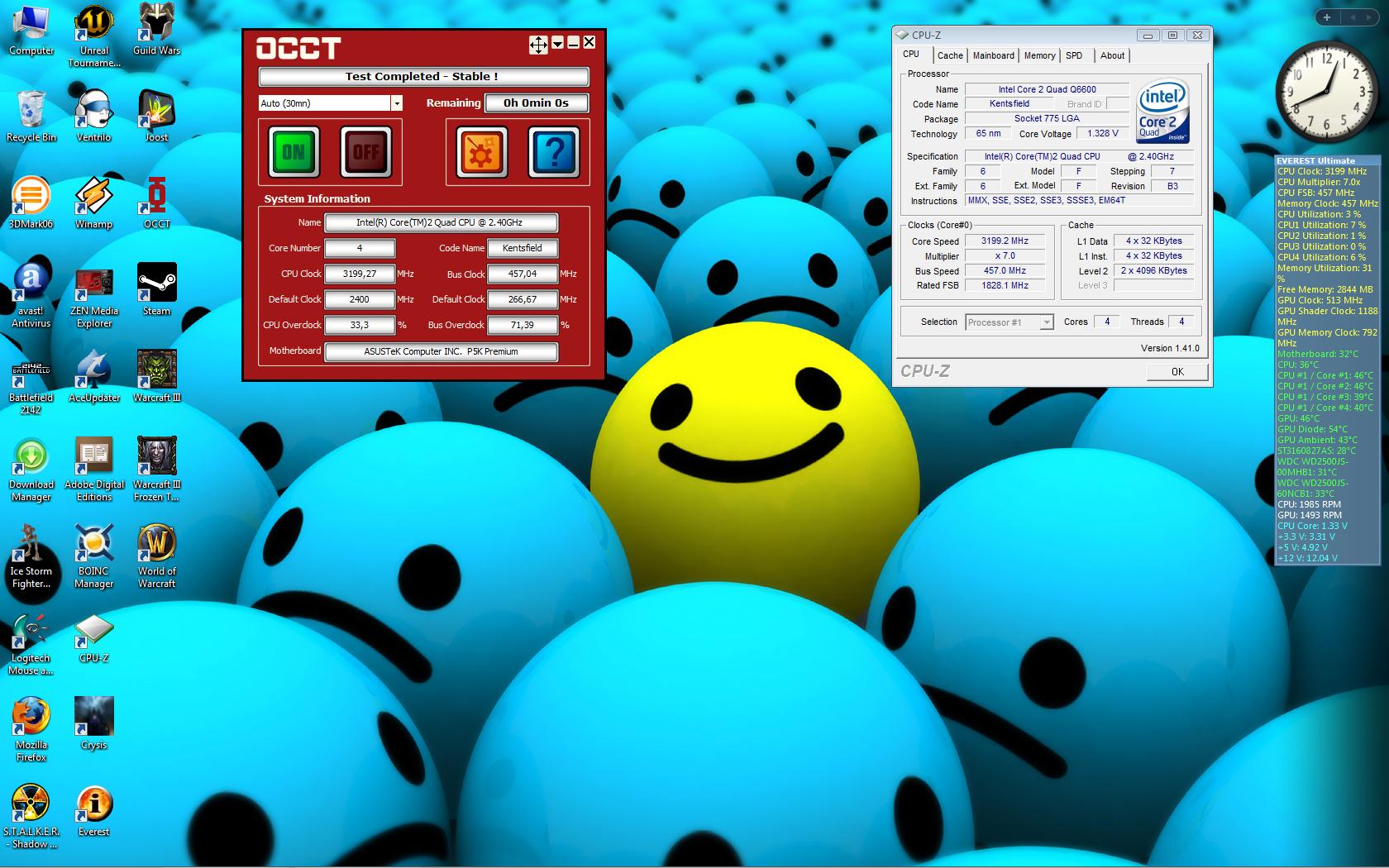Switch to CPU-Z Cache tab
Screen dimensions: 1389x868
(950, 55)
